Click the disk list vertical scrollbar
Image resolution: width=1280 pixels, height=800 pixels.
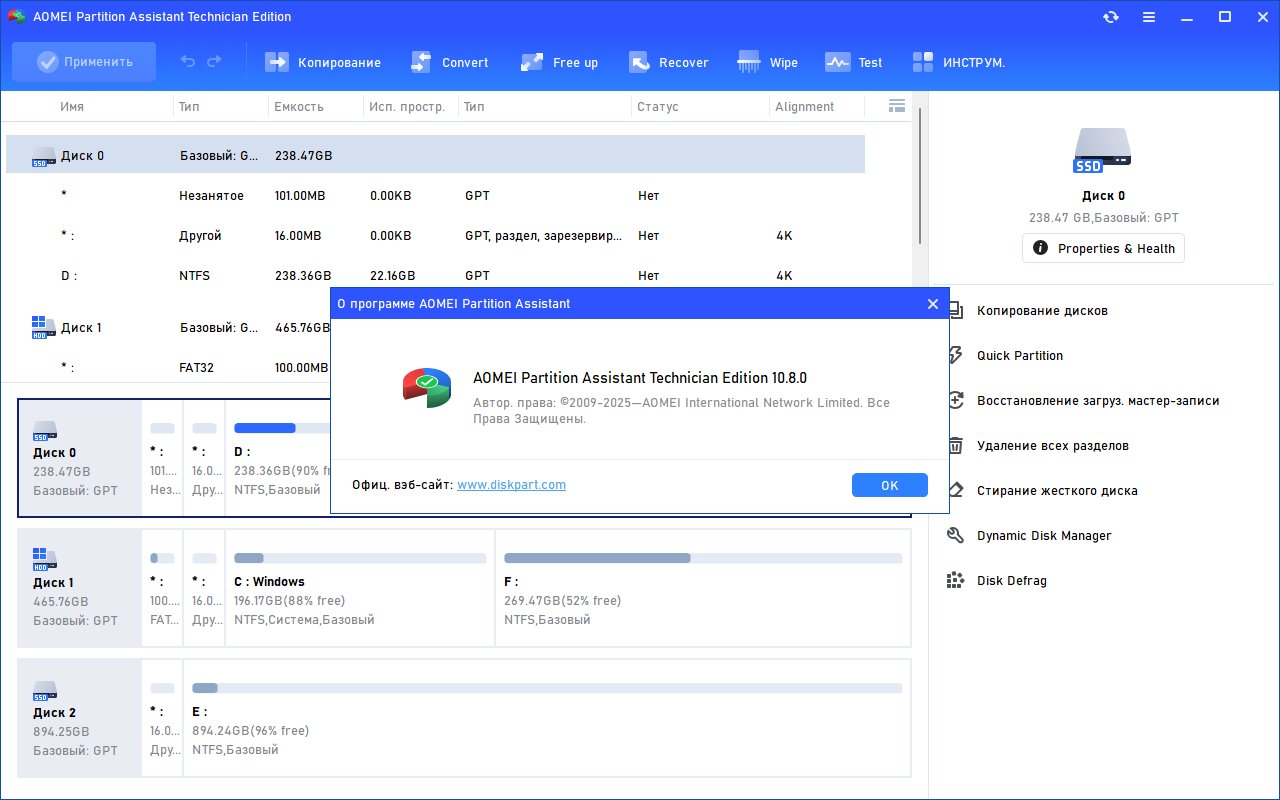point(920,177)
